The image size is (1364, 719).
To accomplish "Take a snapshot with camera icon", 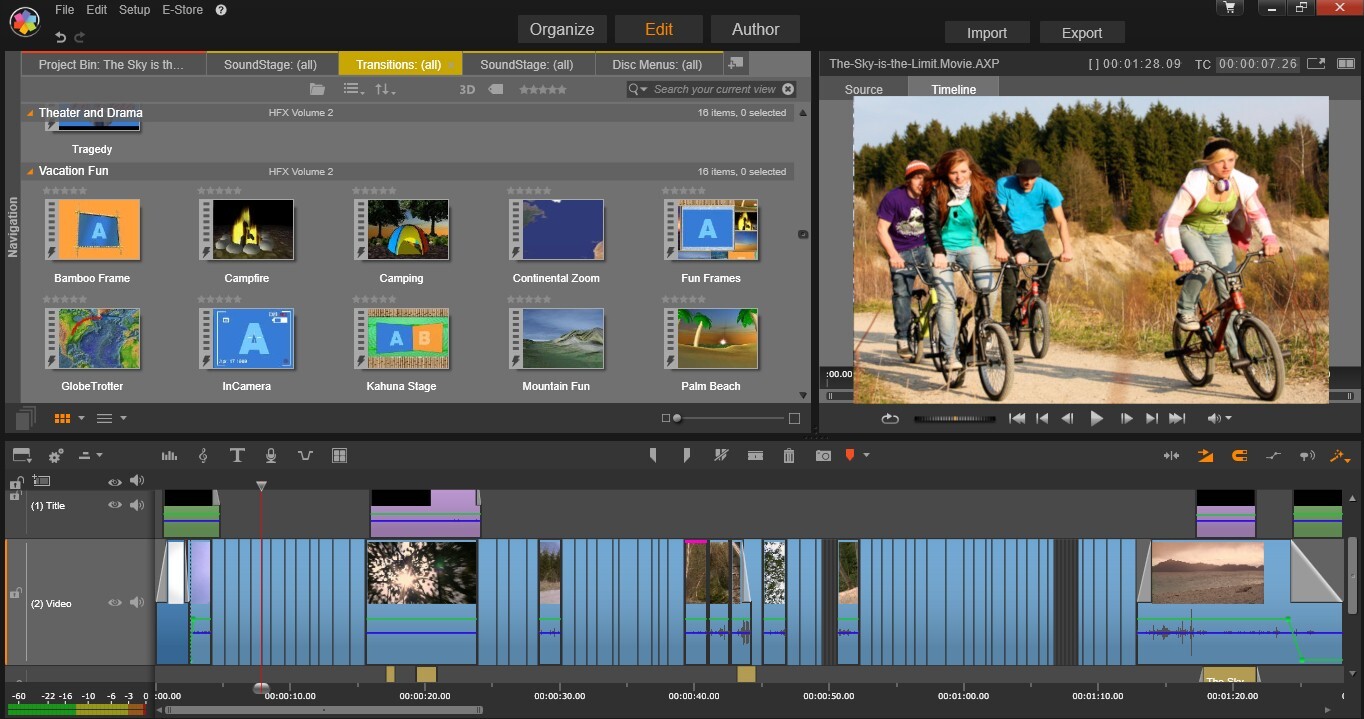I will click(x=823, y=456).
